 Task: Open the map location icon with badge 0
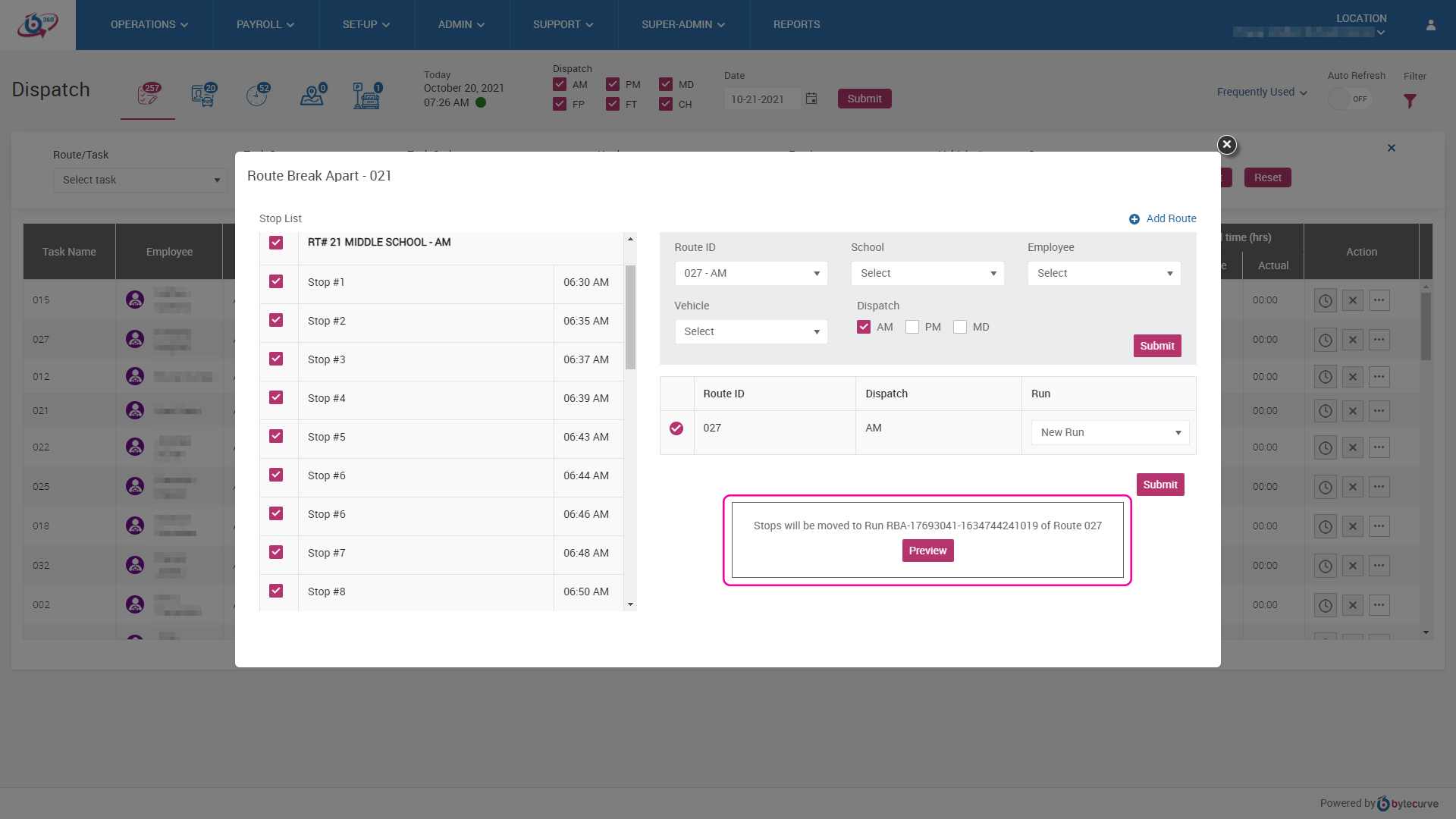[x=312, y=96]
